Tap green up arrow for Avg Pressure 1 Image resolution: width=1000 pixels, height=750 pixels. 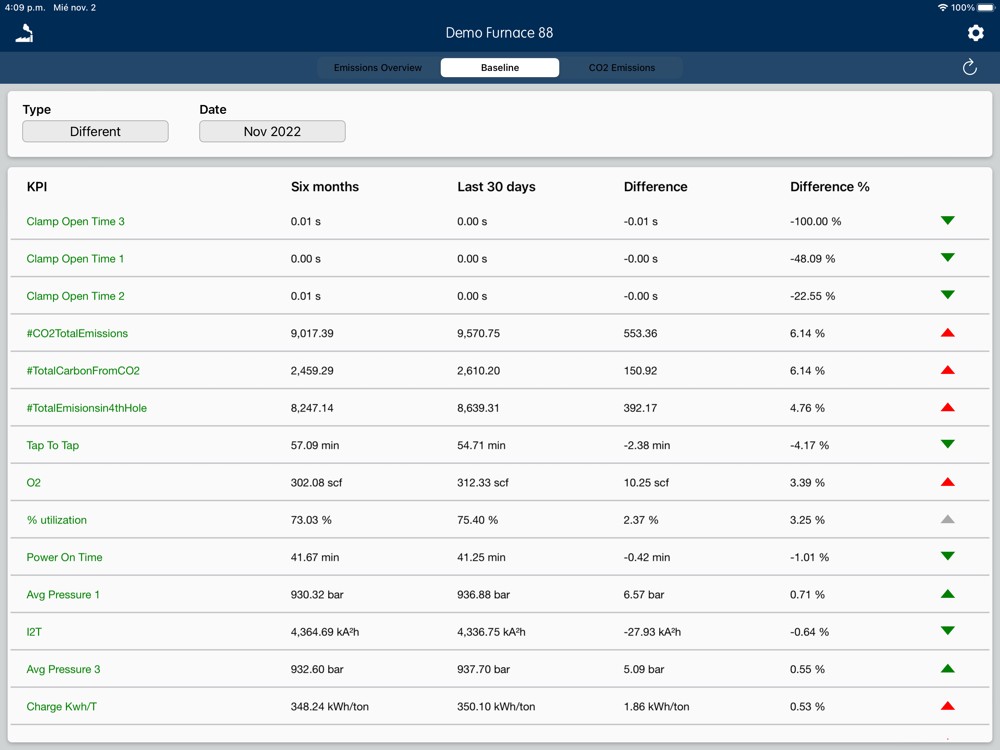pos(948,594)
